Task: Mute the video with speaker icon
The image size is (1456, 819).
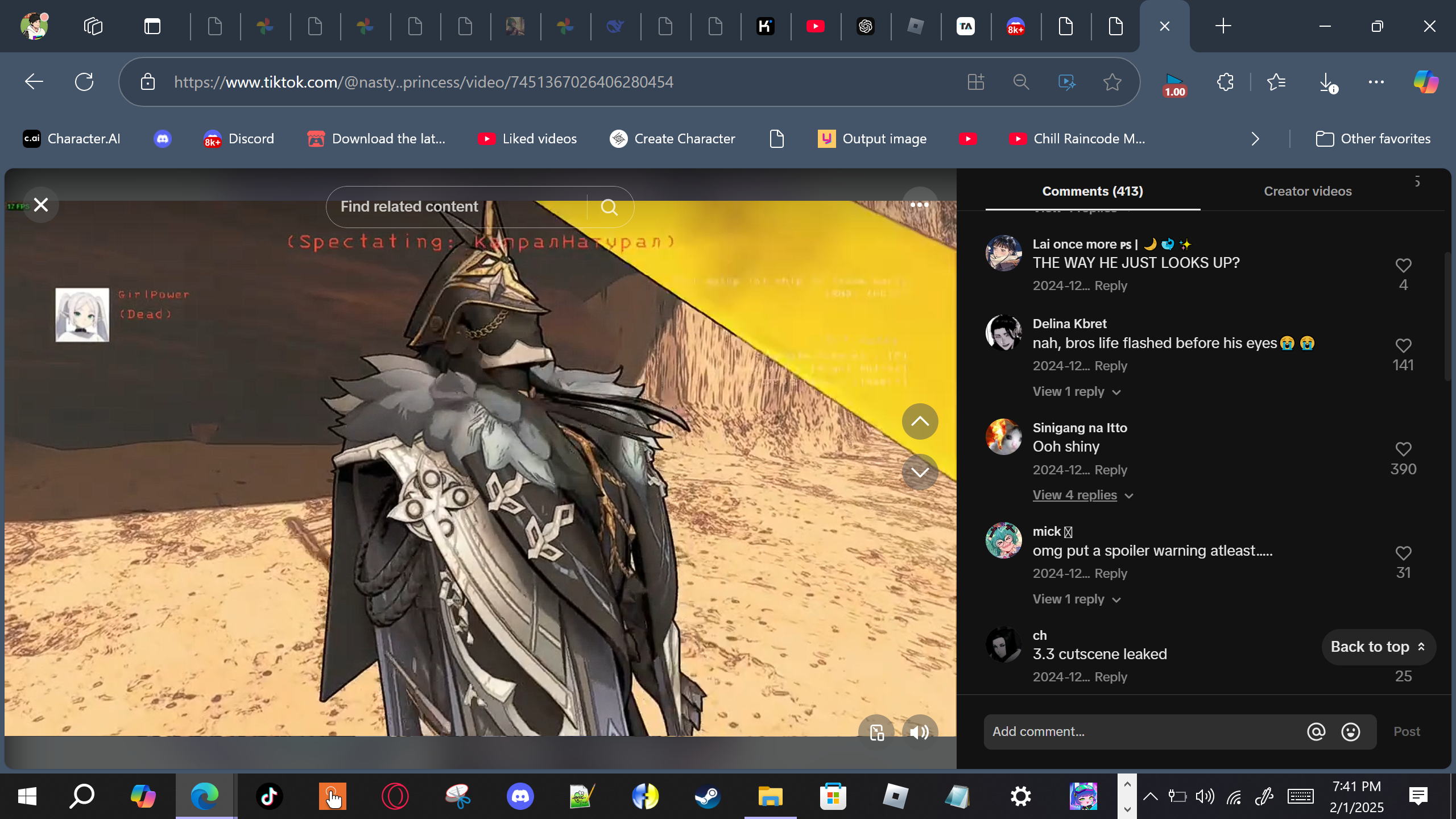Action: [x=919, y=732]
